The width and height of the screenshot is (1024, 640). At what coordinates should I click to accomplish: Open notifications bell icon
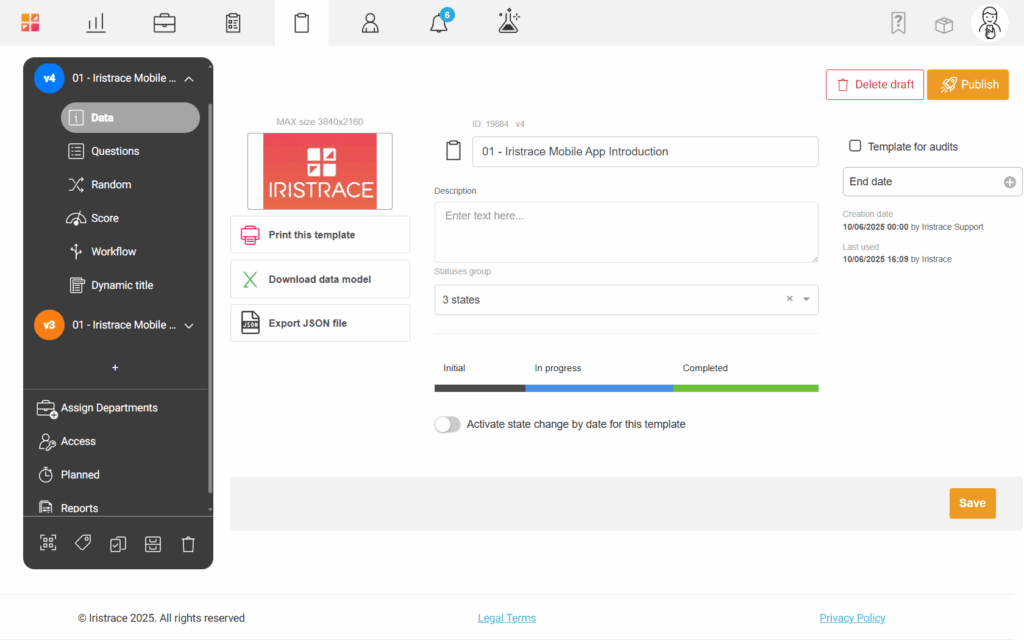(x=439, y=23)
